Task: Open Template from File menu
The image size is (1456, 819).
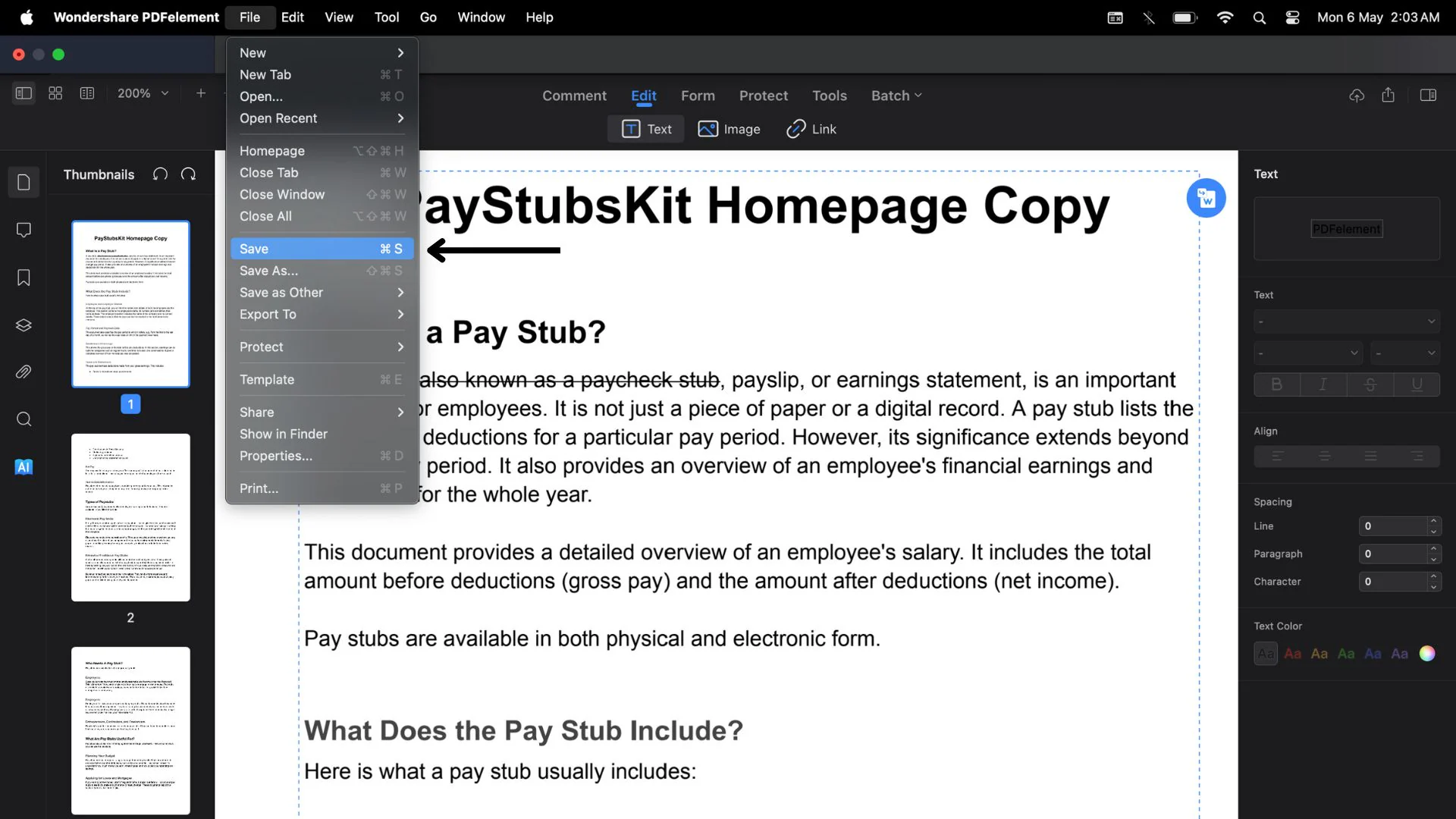Action: [322, 379]
